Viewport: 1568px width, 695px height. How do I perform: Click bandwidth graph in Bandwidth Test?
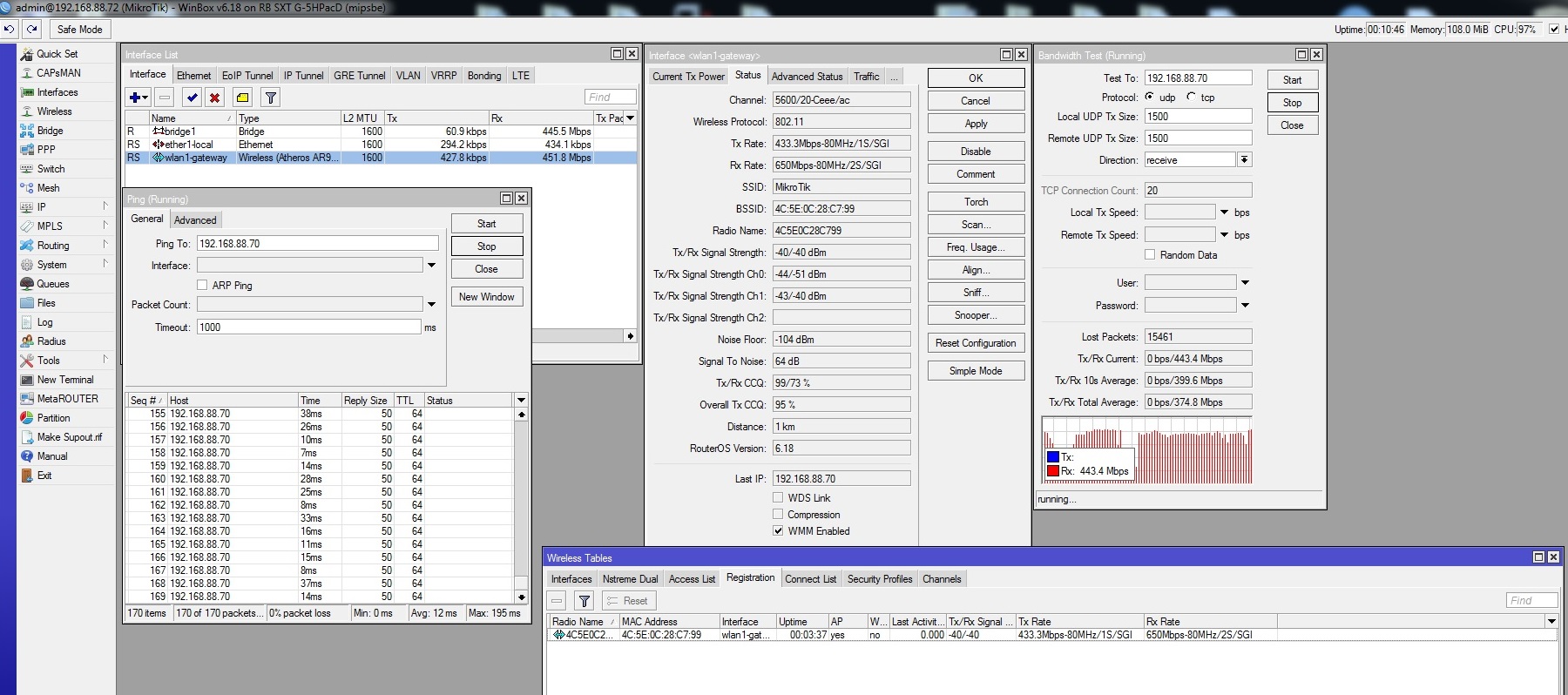[1147, 450]
